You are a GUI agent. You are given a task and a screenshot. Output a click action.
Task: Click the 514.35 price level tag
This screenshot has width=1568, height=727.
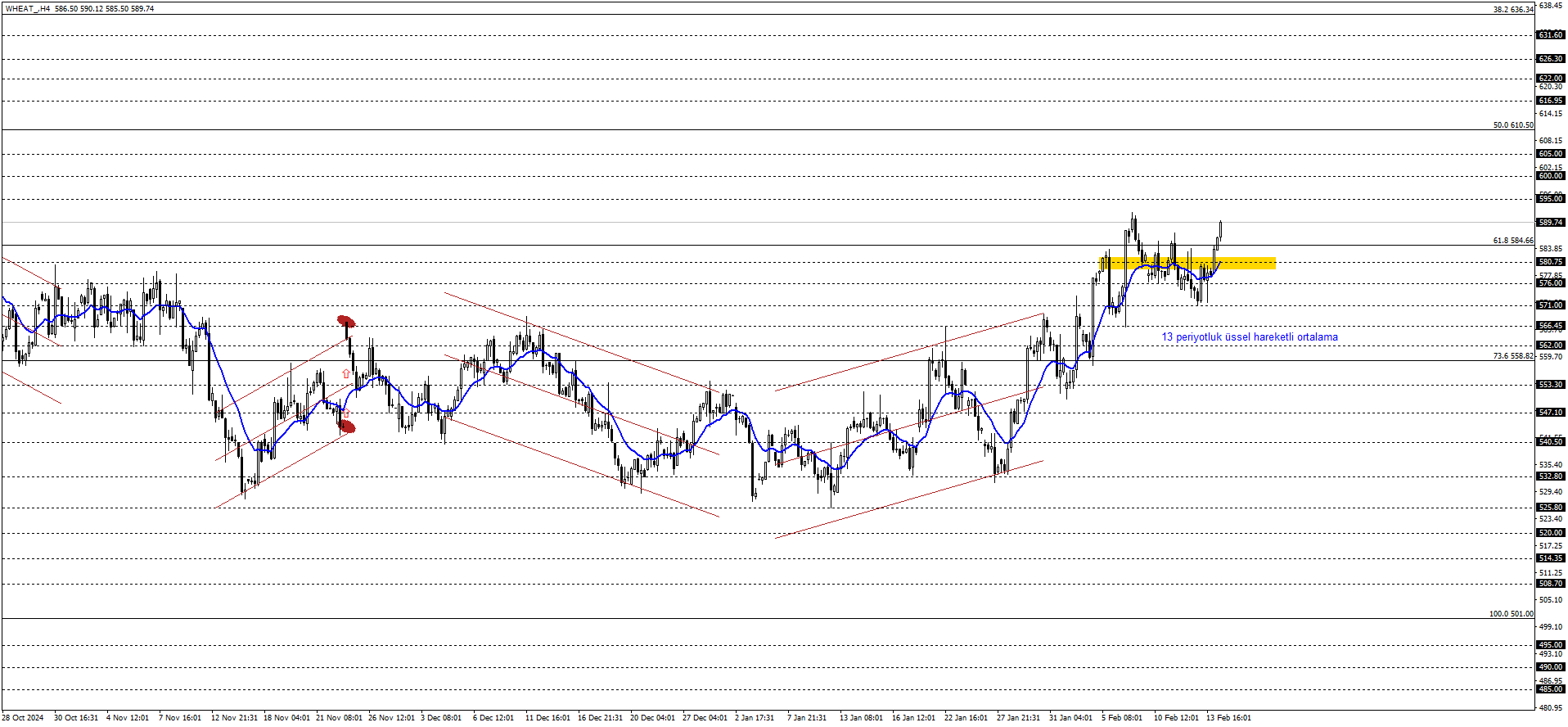pos(1551,558)
